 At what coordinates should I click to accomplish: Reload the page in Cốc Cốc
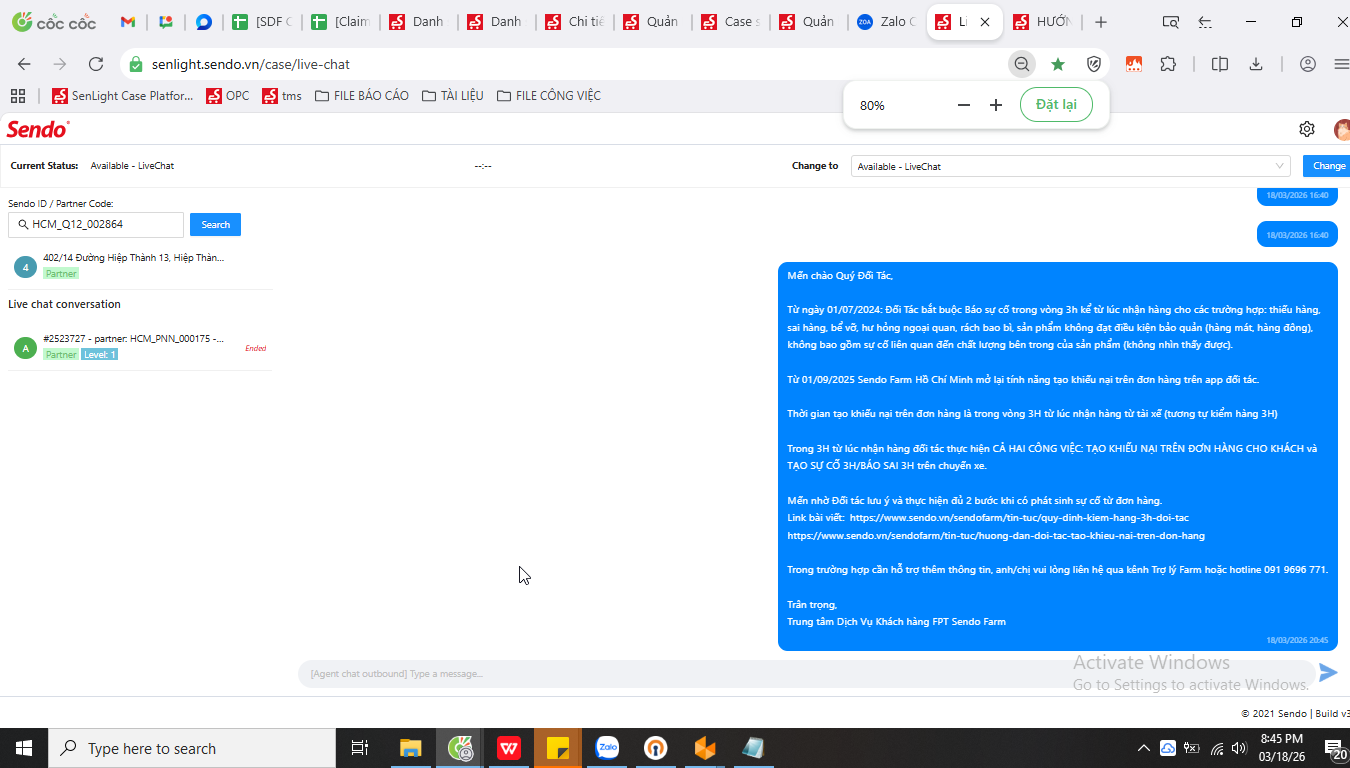96,64
